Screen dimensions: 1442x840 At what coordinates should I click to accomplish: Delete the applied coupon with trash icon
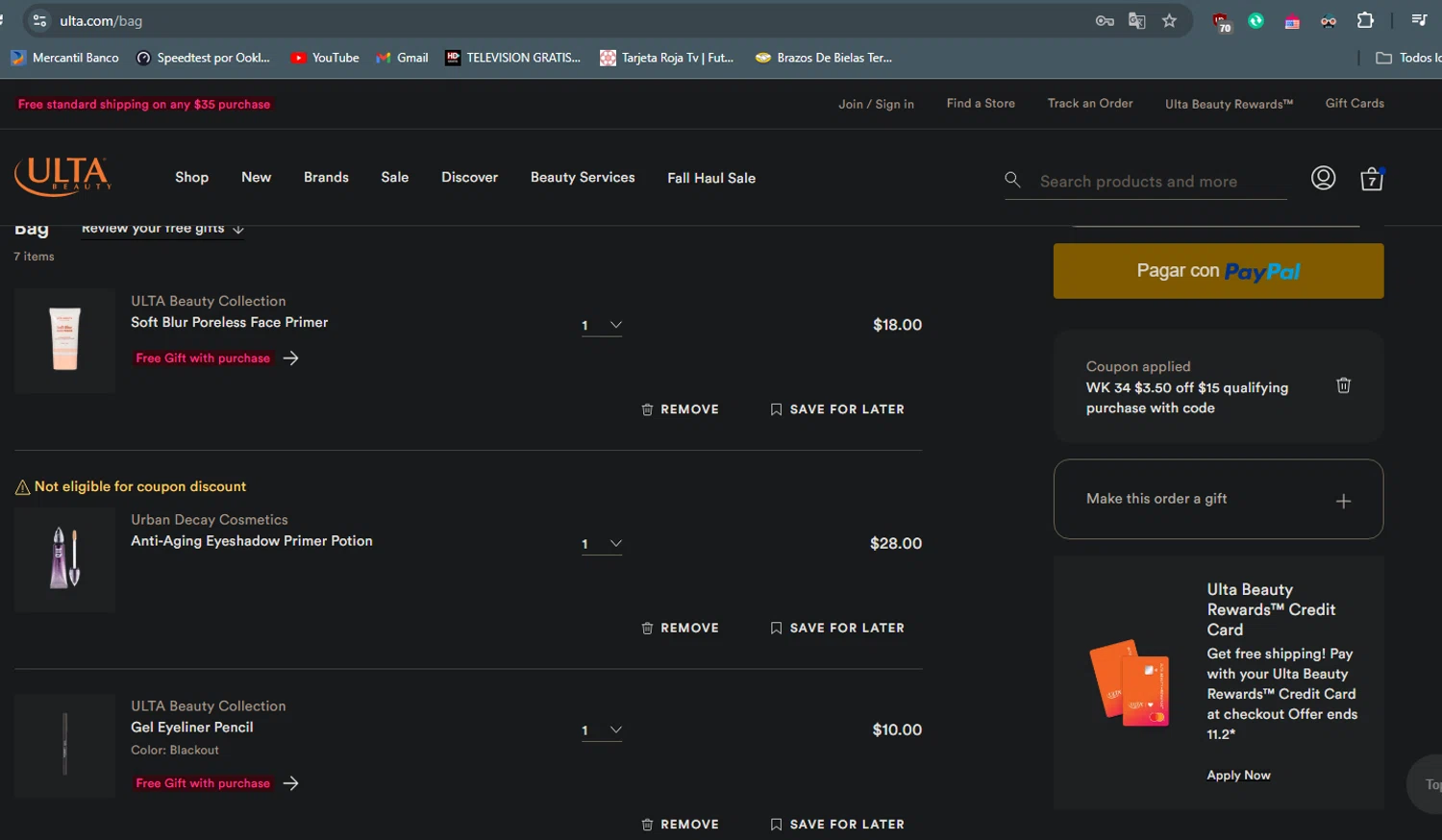coord(1343,385)
